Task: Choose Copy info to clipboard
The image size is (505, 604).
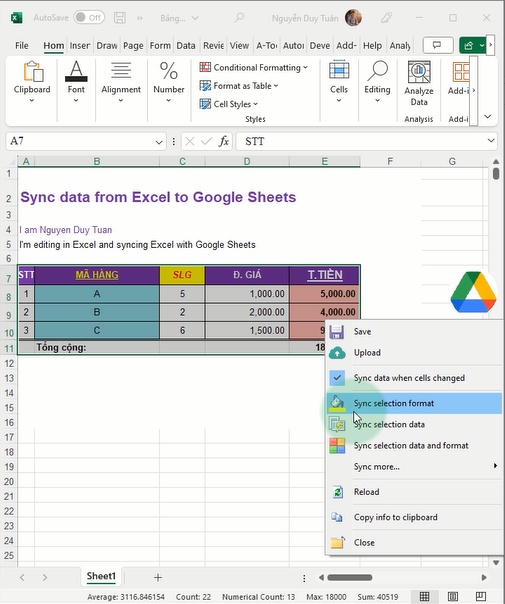Action: 414,517
